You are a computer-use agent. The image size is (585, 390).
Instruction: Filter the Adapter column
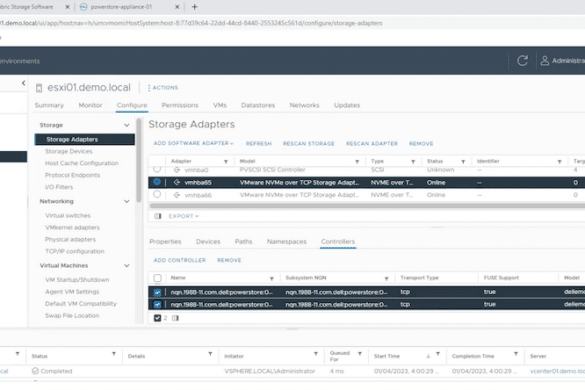[x=226, y=162]
